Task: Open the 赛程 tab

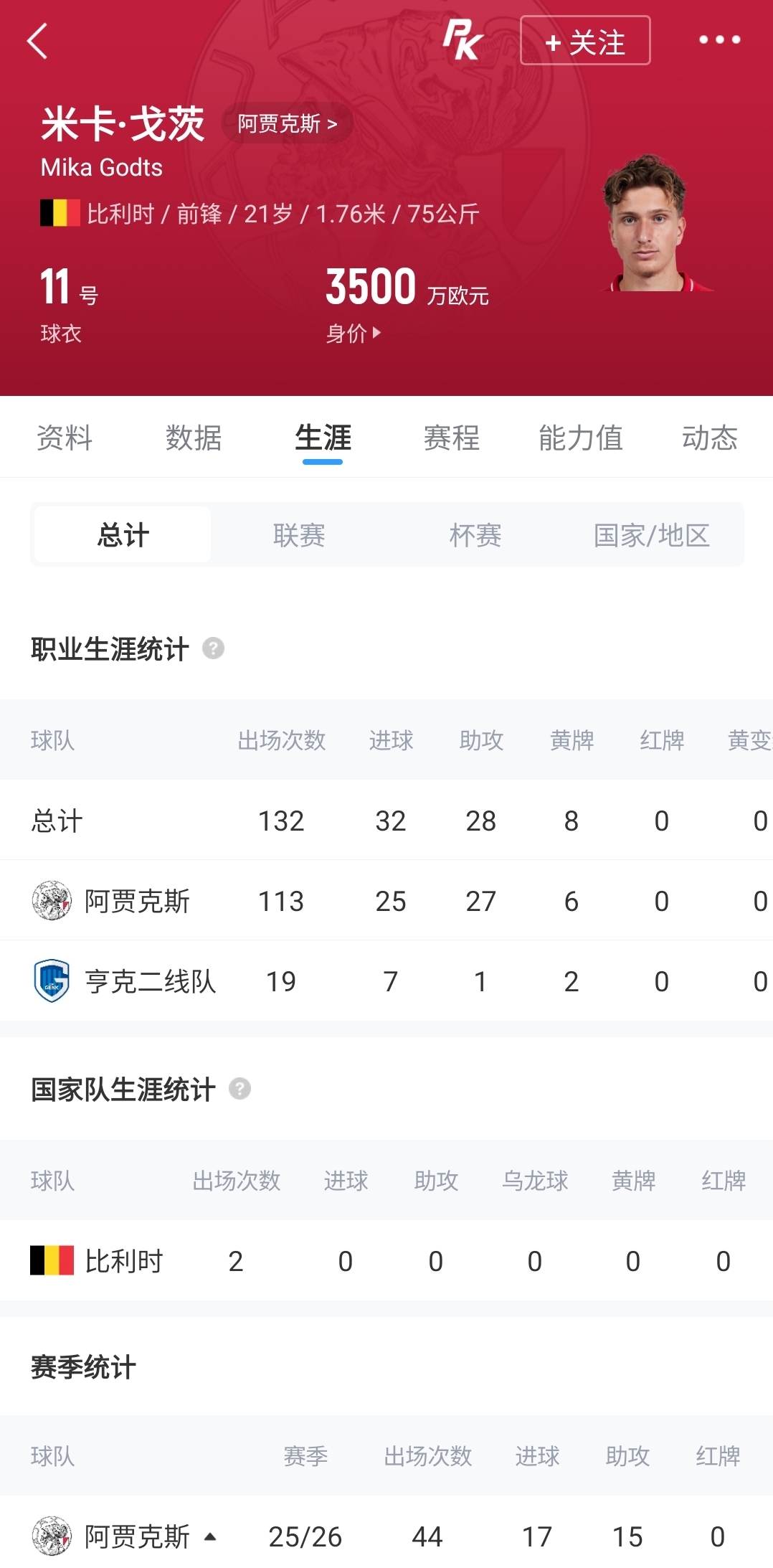Action: [x=452, y=438]
